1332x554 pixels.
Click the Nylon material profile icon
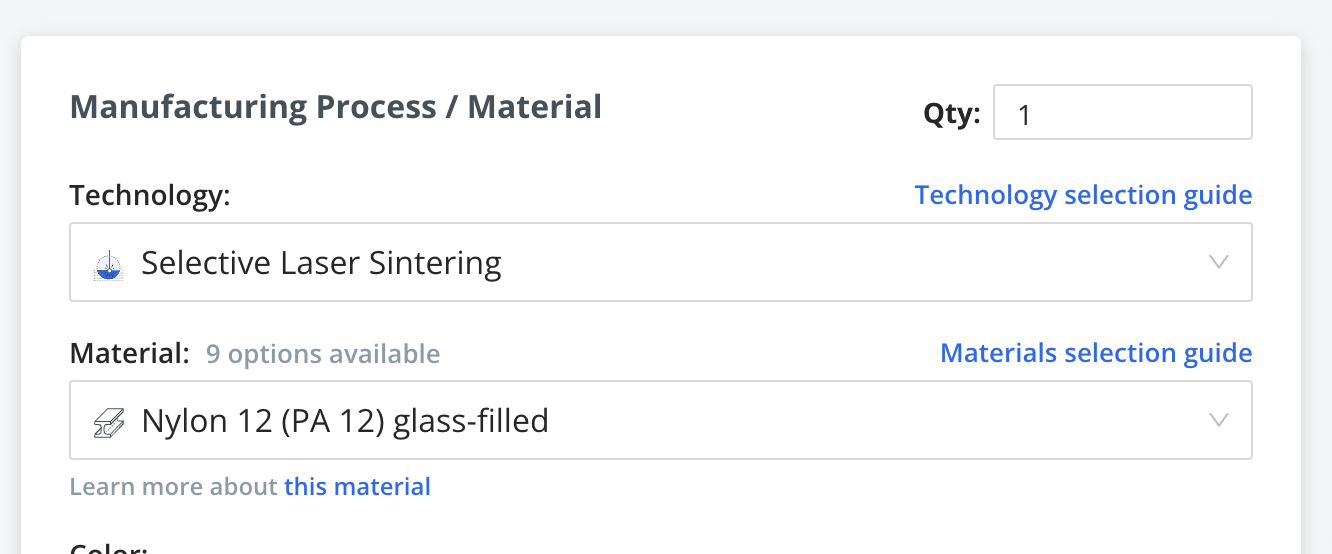pyautogui.click(x=108, y=422)
